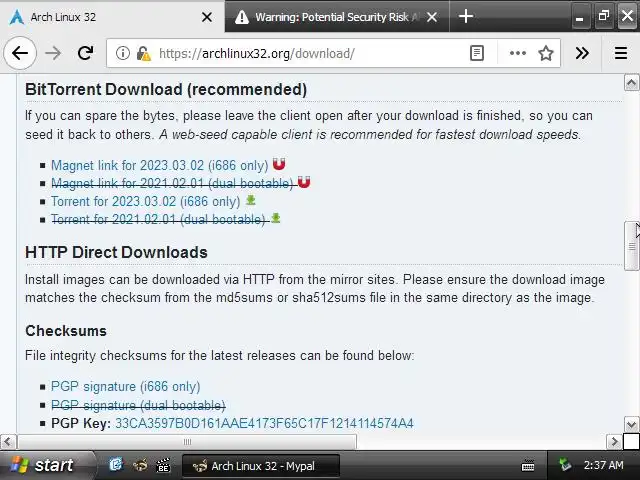Open Magnet link for 2021.02.01 (dual bootable)

(172, 183)
